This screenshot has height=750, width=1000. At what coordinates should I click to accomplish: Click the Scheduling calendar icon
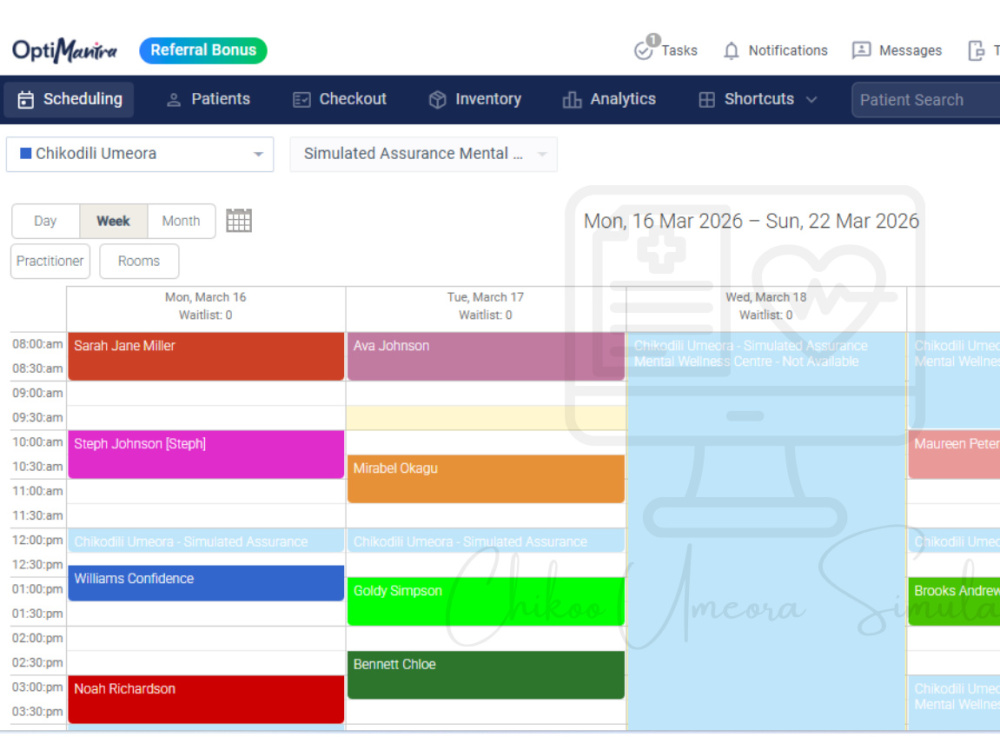point(26,99)
